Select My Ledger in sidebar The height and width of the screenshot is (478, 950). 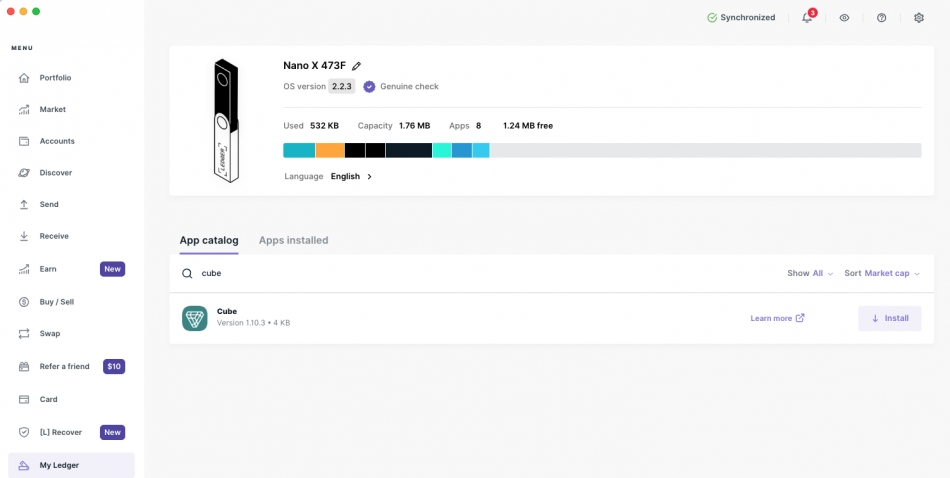pos(71,465)
